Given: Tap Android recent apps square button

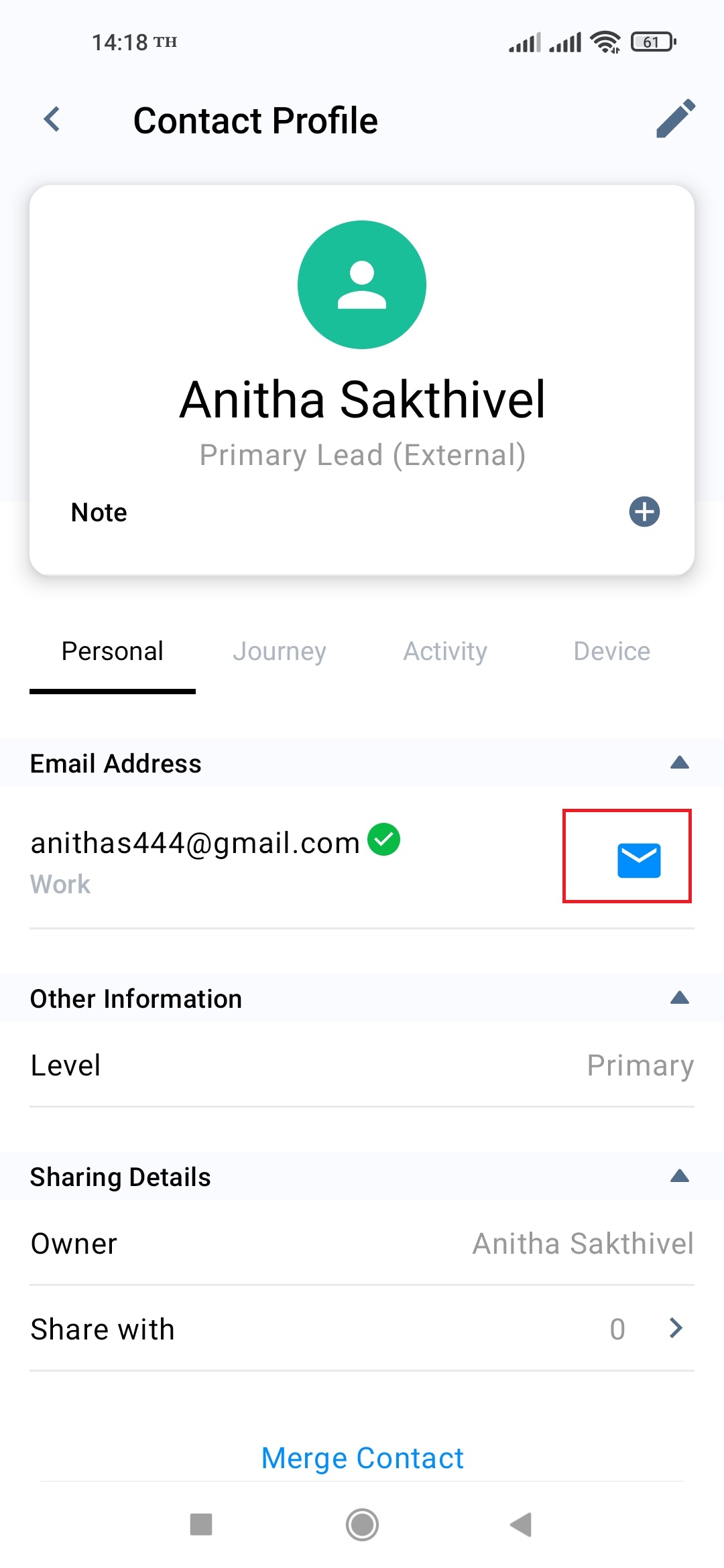Looking at the screenshot, I should pos(201,1524).
